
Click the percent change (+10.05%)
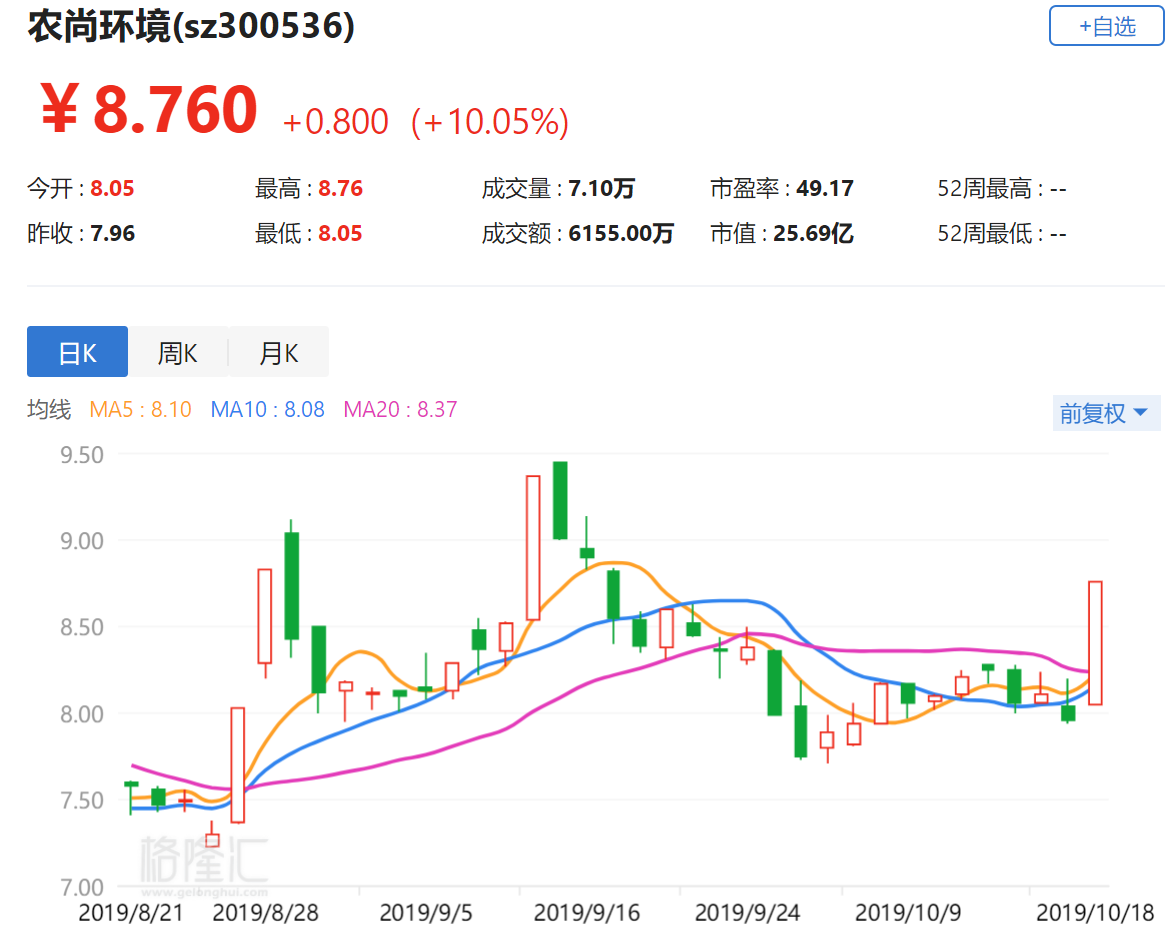pos(490,122)
